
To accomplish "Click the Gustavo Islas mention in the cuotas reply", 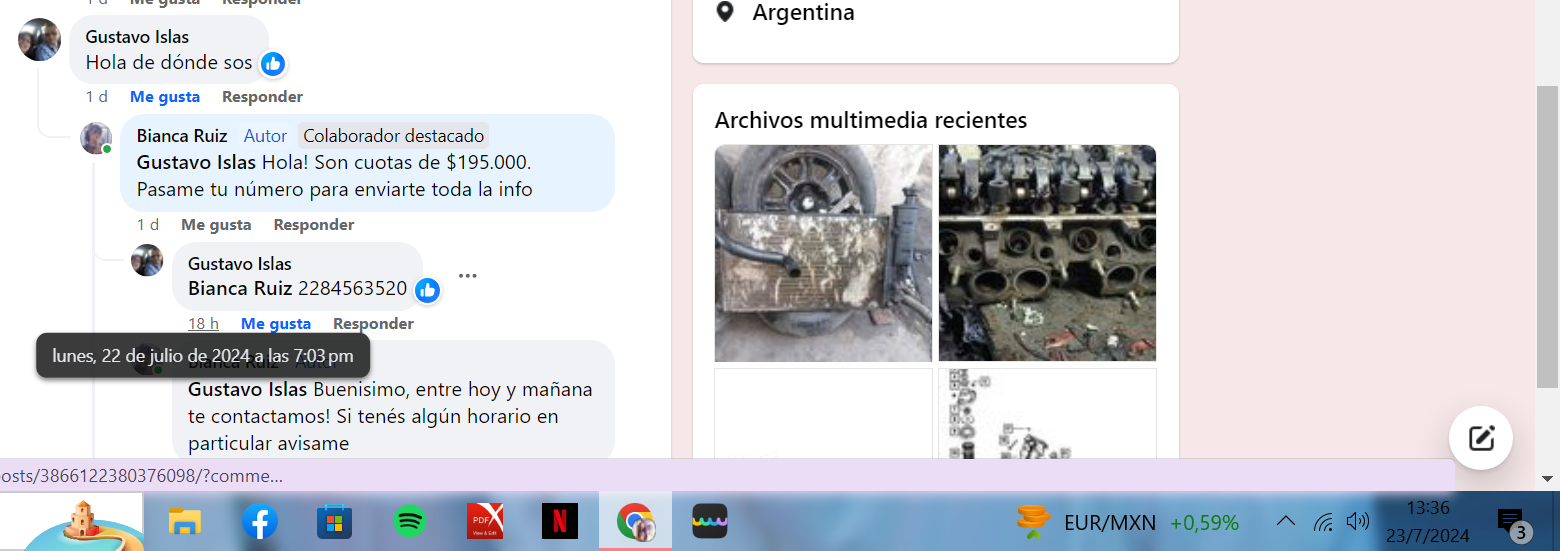I will [x=196, y=162].
